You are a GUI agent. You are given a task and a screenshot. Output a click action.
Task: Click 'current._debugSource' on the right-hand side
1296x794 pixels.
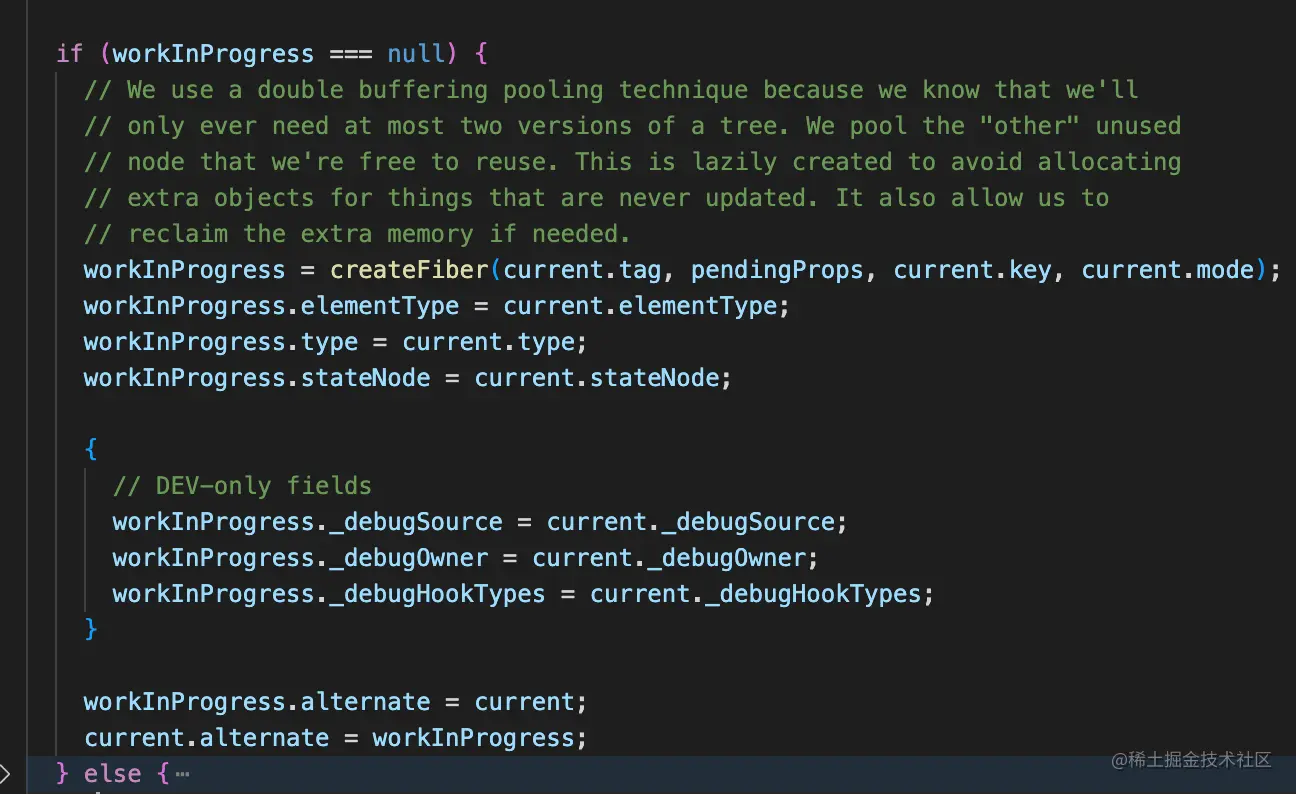tap(690, 522)
